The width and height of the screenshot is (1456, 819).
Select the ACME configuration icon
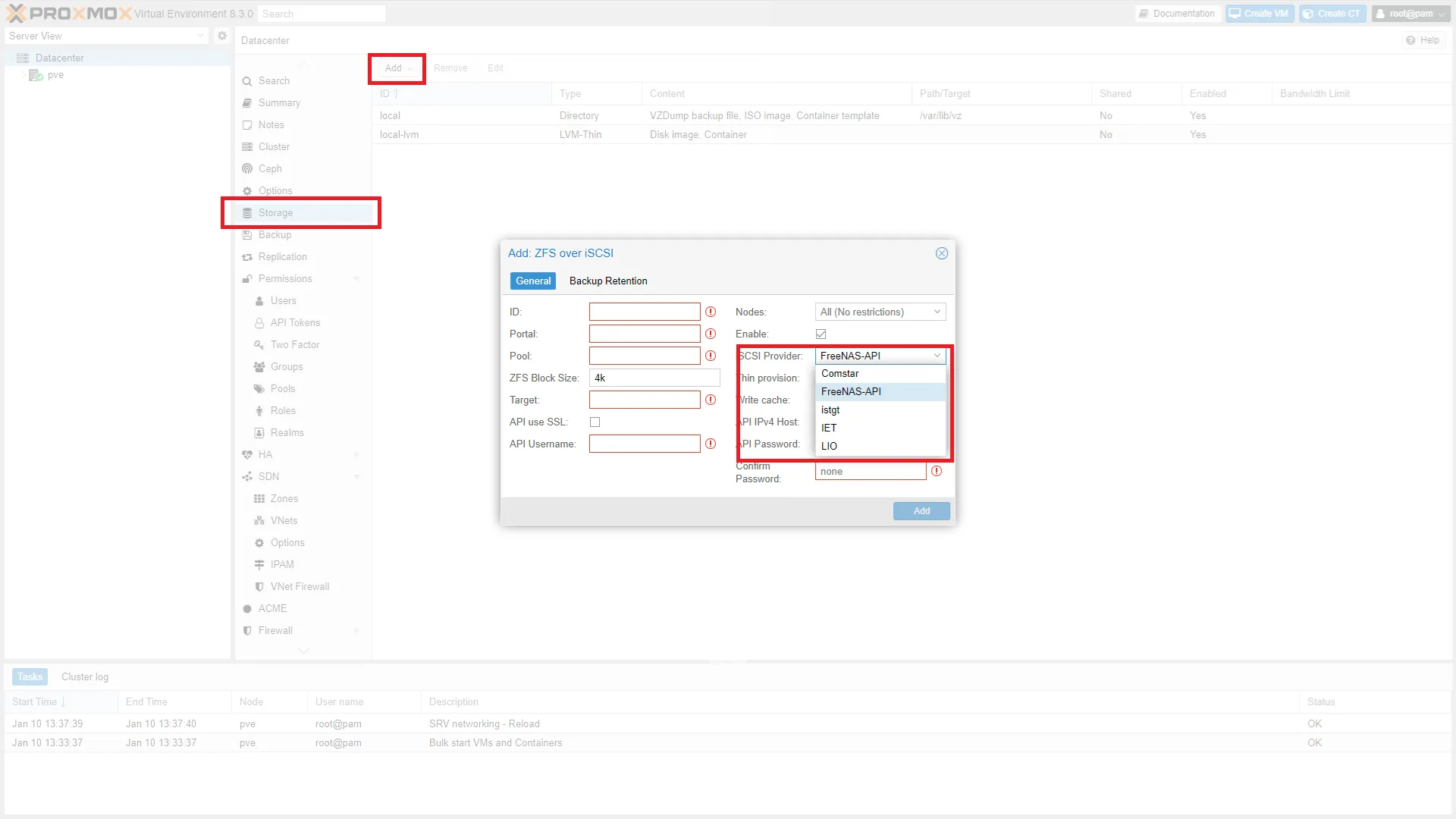point(246,608)
